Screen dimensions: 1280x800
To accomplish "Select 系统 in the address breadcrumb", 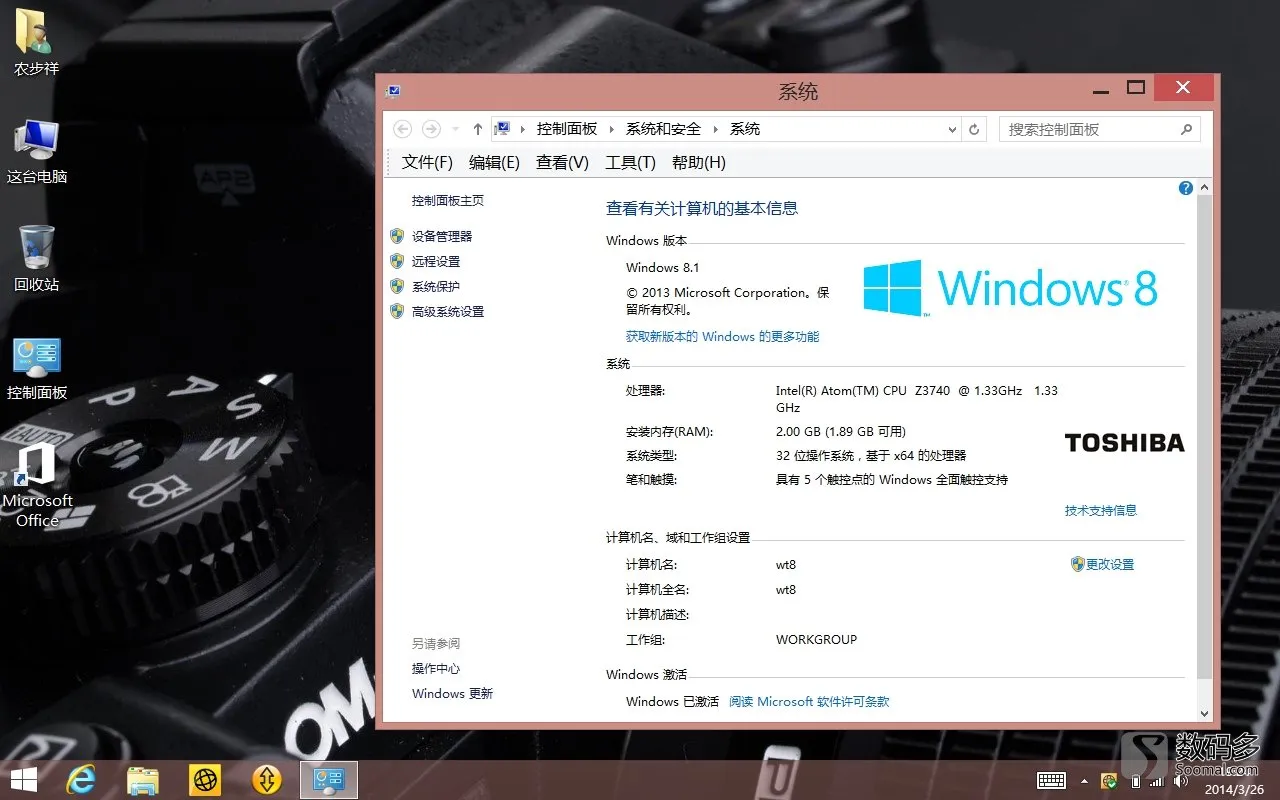I will [x=745, y=129].
